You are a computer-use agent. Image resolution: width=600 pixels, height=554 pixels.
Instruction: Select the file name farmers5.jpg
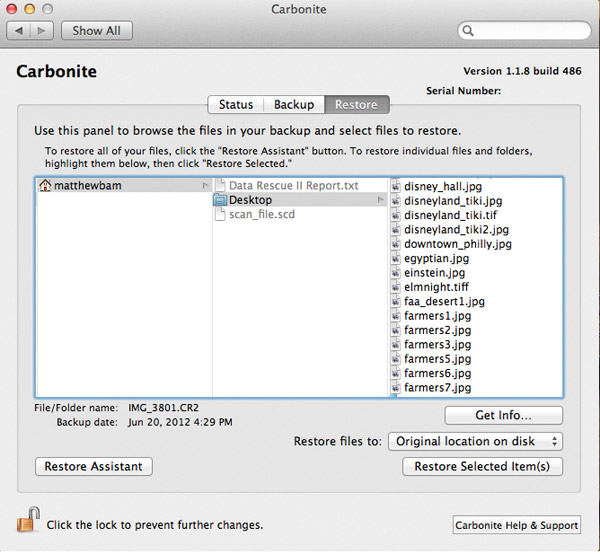click(x=437, y=359)
